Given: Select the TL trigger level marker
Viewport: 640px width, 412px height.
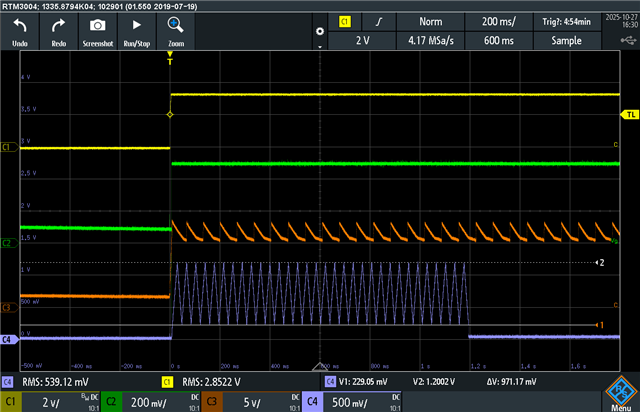Looking at the screenshot, I should 629,115.
